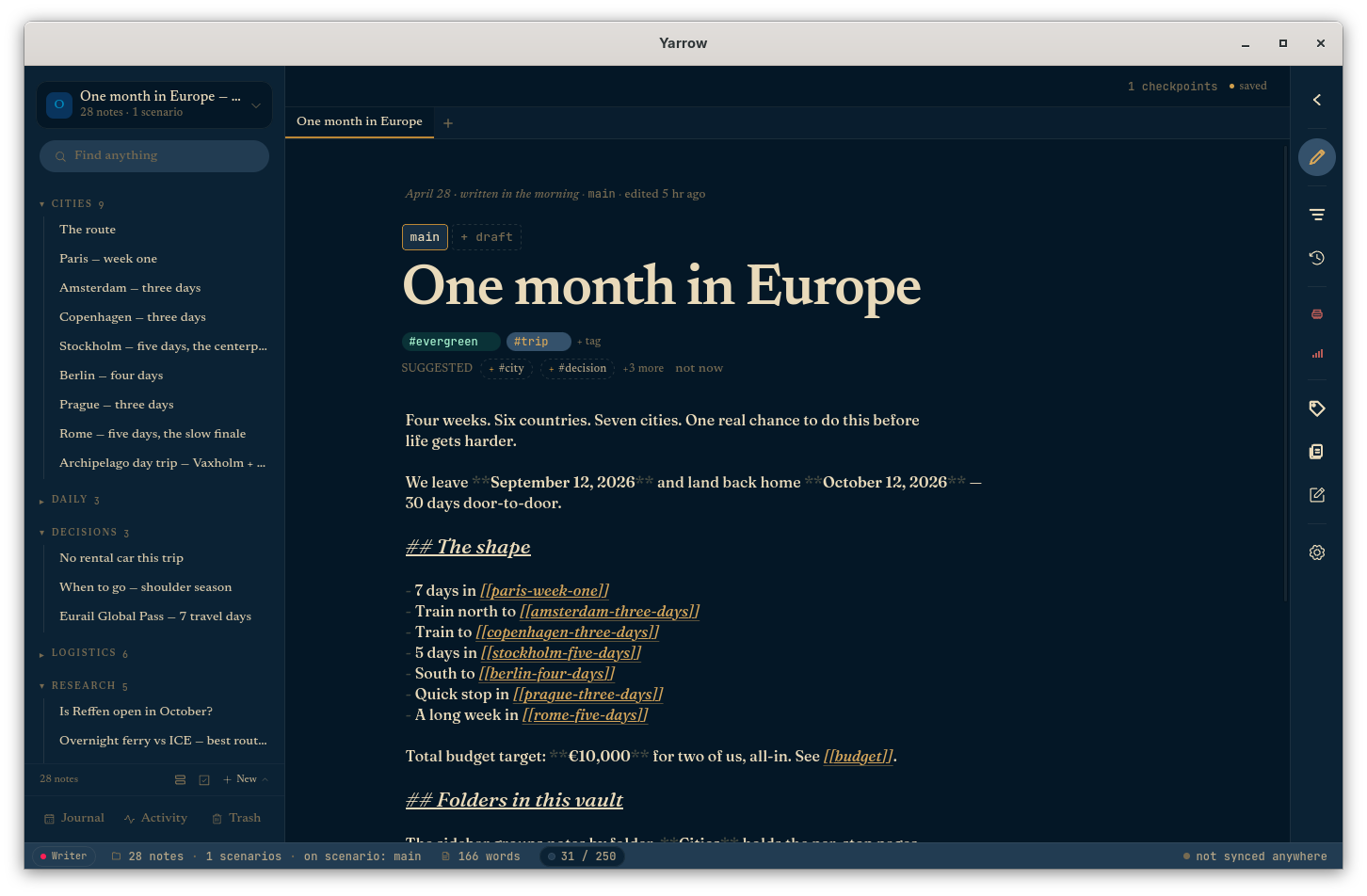Collapse the right rail with the chevron icon

(1317, 100)
